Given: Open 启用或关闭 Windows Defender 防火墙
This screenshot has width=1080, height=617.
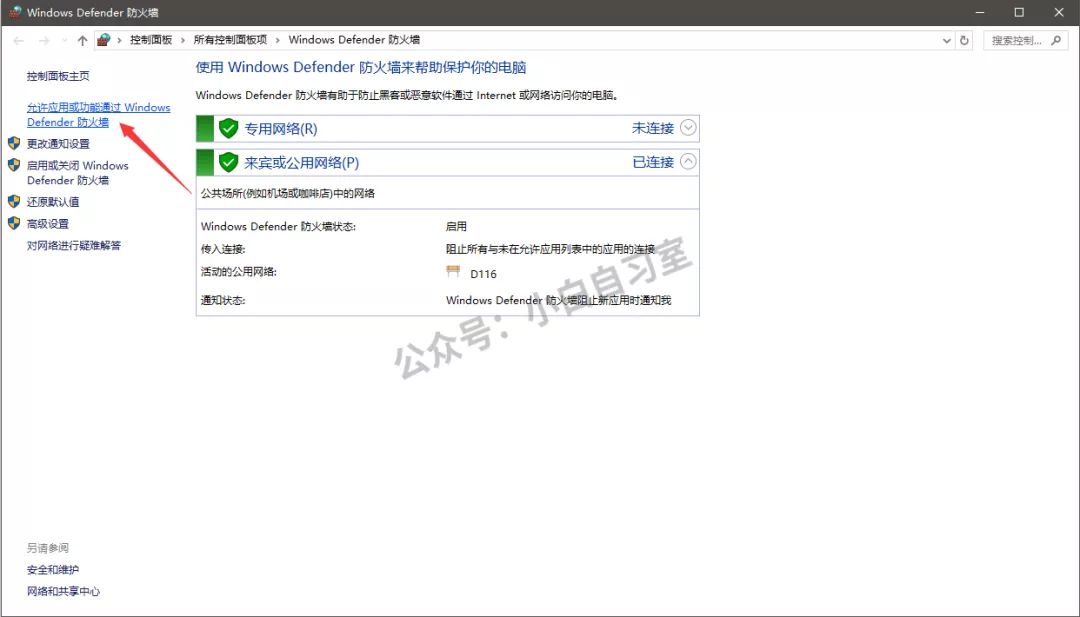Looking at the screenshot, I should tap(78, 173).
